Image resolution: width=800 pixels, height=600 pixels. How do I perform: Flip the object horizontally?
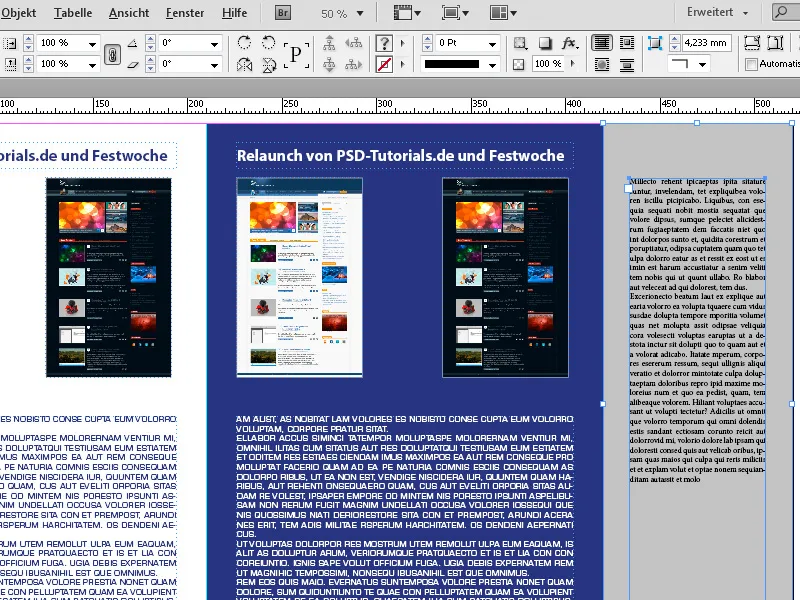click(244, 65)
